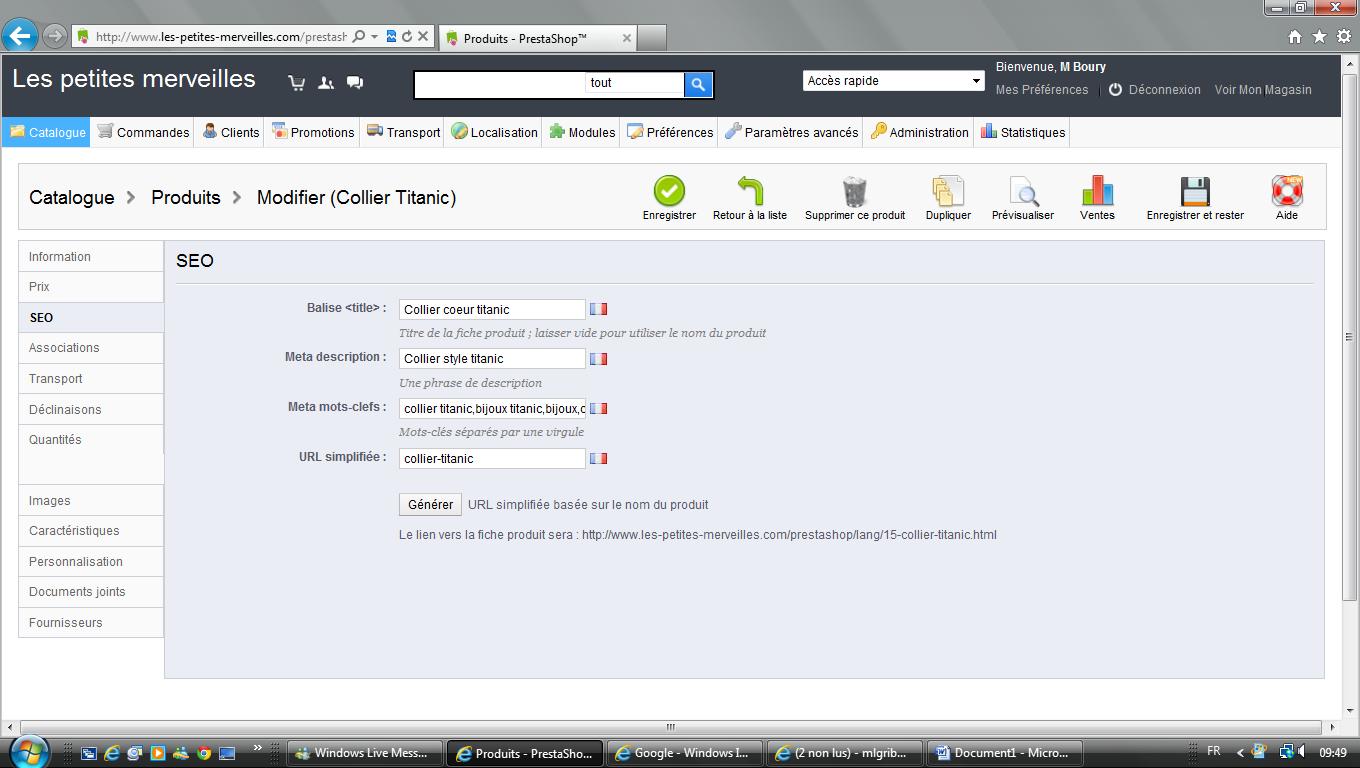Switch to Windows Live Messenger taskbar button
Viewport: 1360px width, 768px height.
365,753
